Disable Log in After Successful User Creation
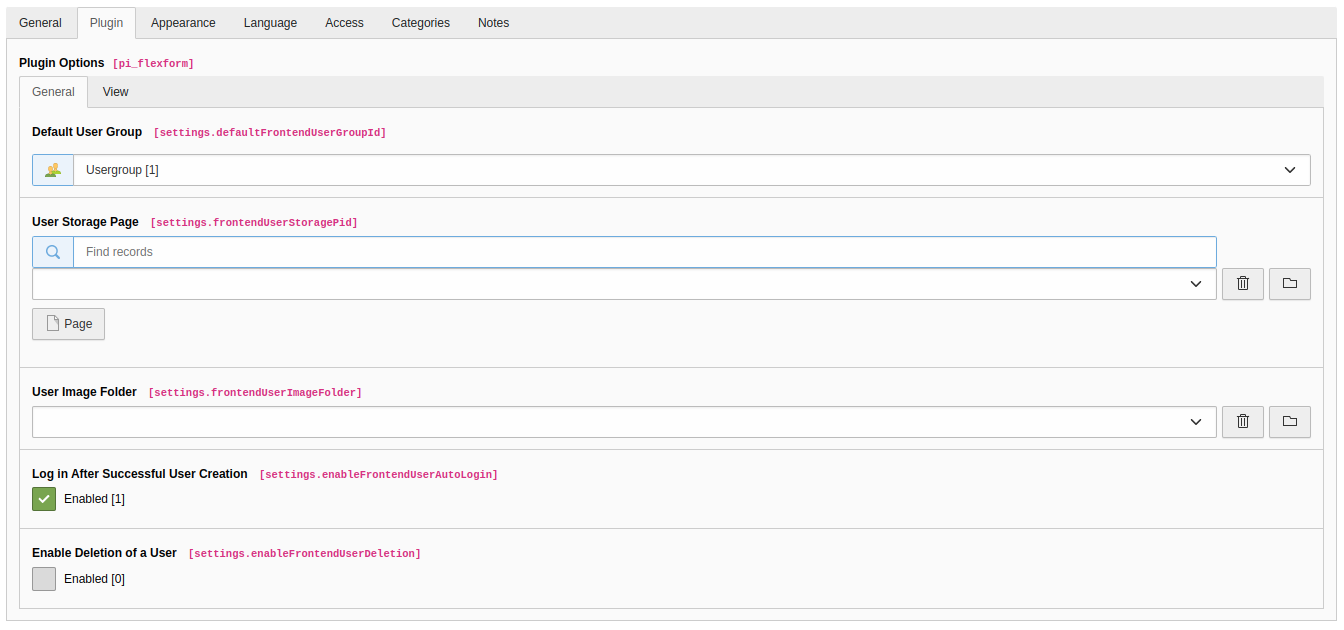This screenshot has height=630, width=1344. click(44, 499)
